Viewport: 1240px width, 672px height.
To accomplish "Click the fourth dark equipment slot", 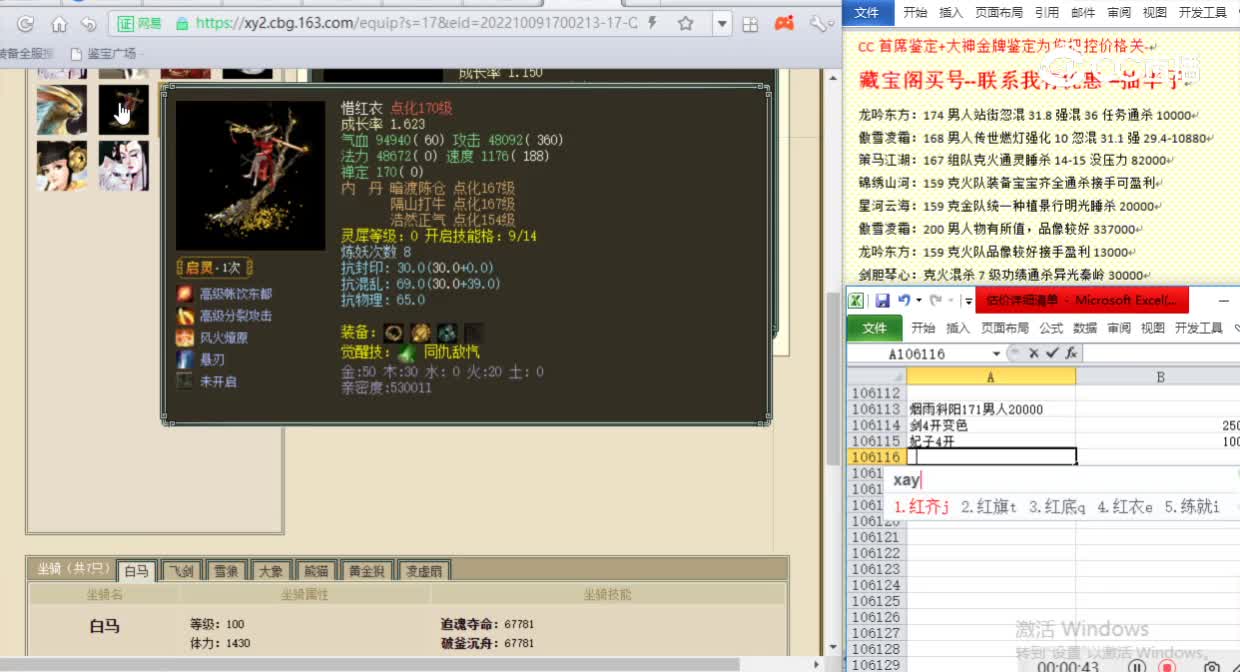I will click(x=475, y=332).
